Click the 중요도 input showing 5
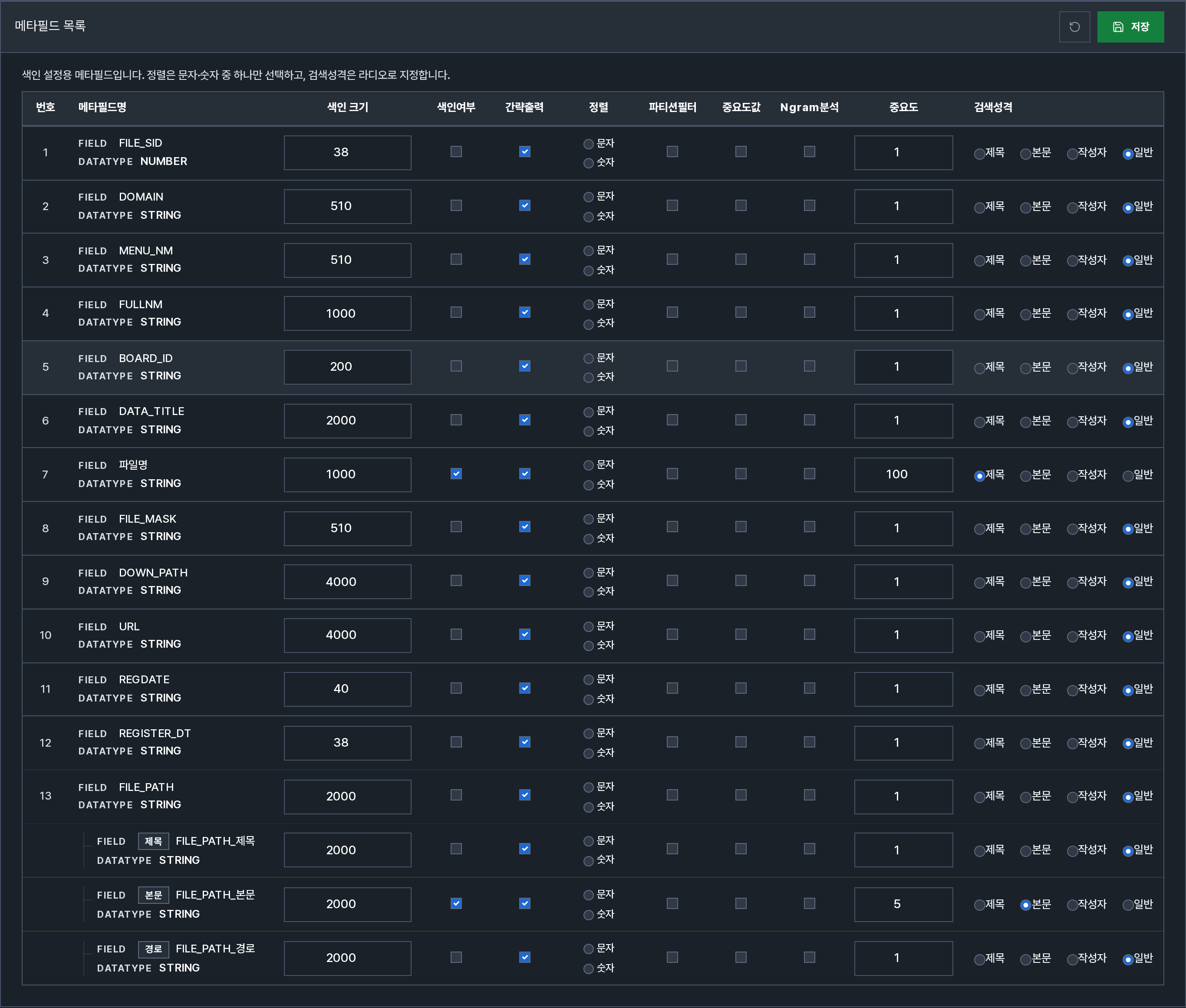 pos(903,904)
